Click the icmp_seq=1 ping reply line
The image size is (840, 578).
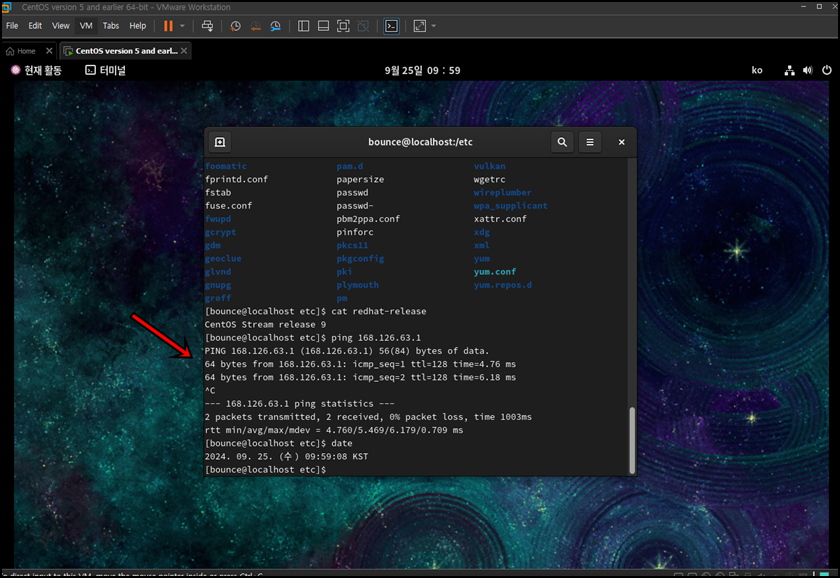point(360,364)
